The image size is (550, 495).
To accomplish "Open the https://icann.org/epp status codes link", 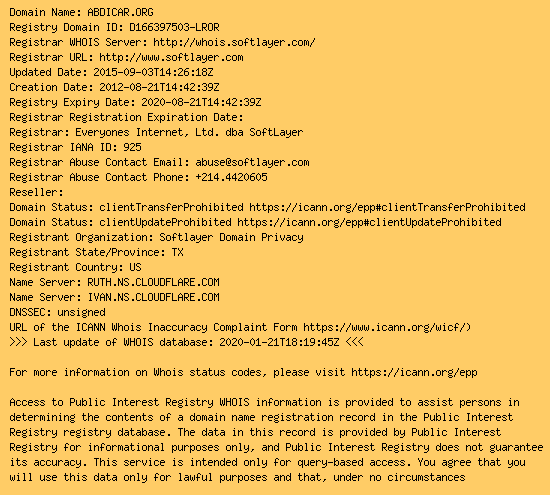I will click(414, 372).
